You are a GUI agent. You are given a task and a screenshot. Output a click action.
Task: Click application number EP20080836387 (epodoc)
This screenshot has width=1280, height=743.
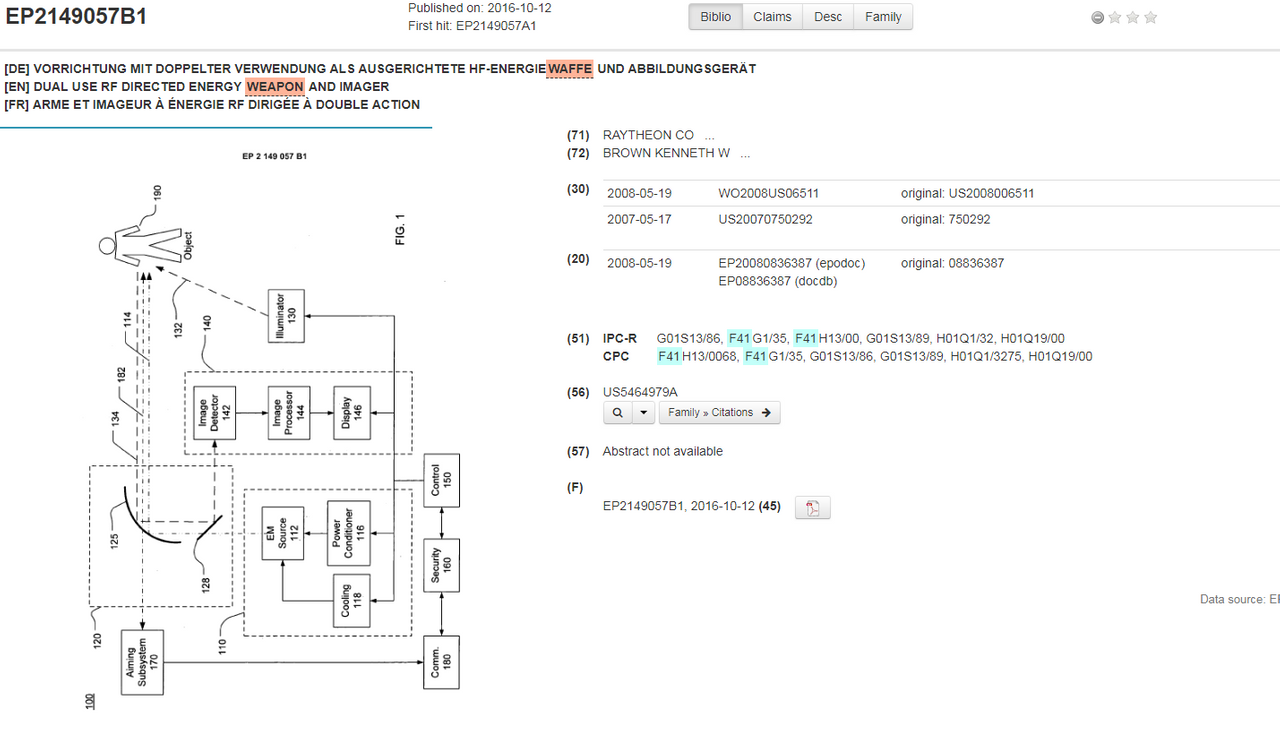coord(792,263)
